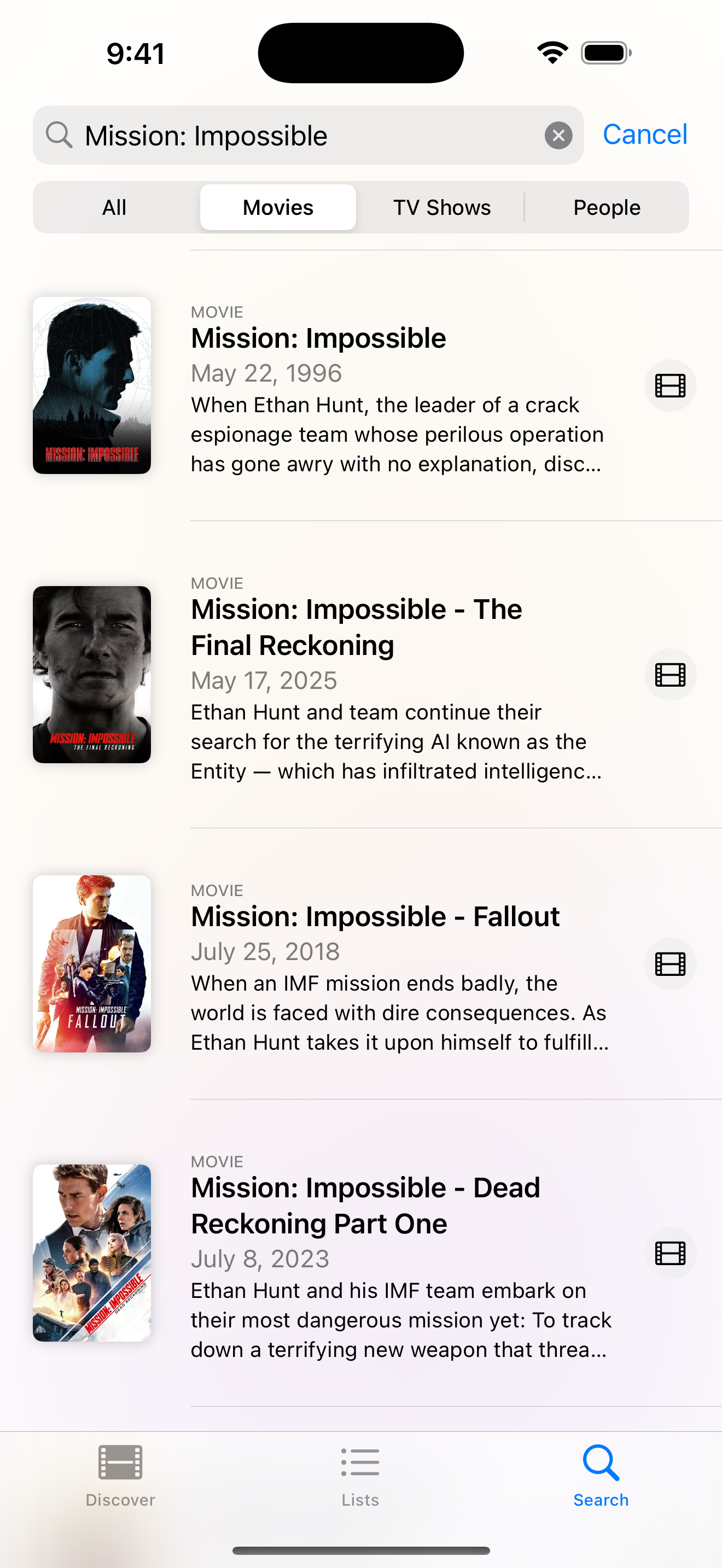
Task: Open Mission: Impossible - The Final Reckoning title
Action: (x=357, y=627)
